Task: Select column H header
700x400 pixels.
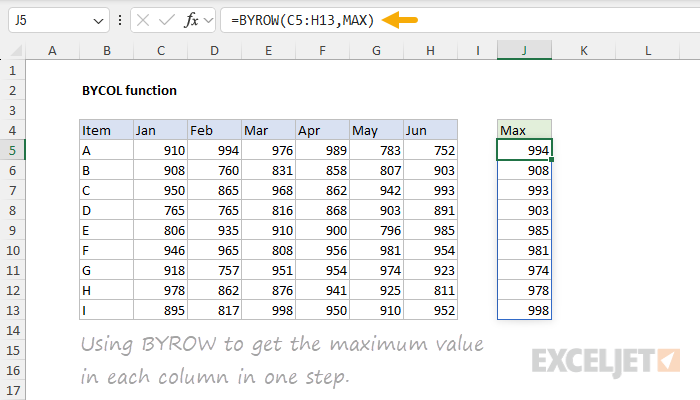Action: 430,50
